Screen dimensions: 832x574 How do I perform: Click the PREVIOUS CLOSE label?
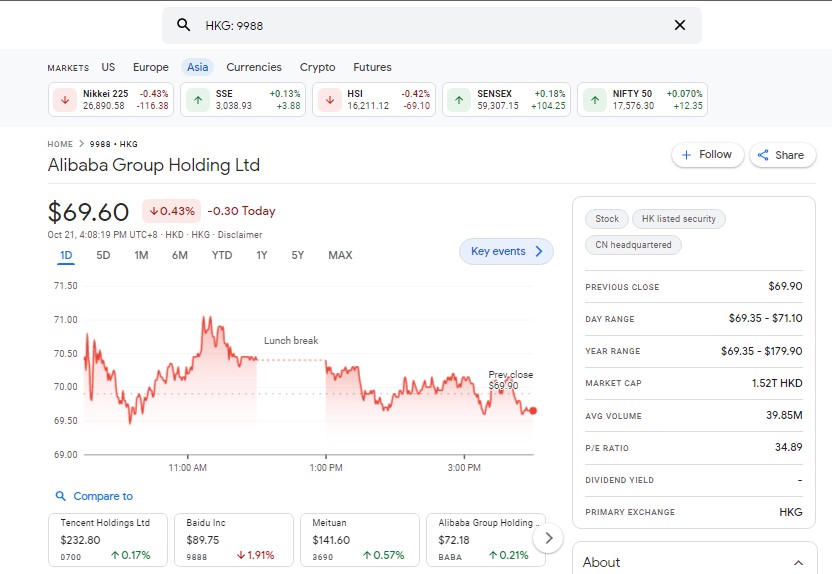point(622,287)
